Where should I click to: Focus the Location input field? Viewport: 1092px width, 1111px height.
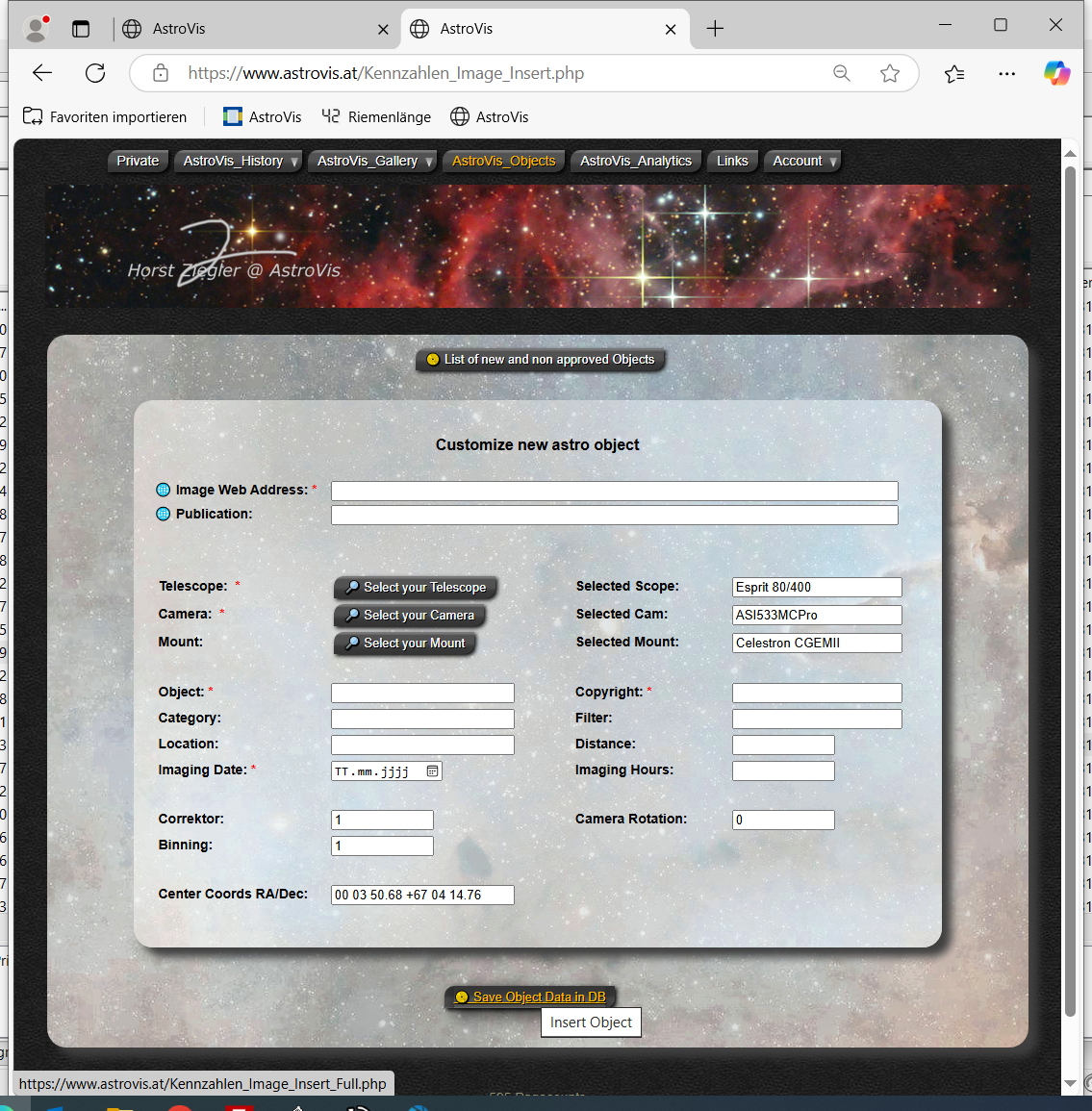point(422,745)
